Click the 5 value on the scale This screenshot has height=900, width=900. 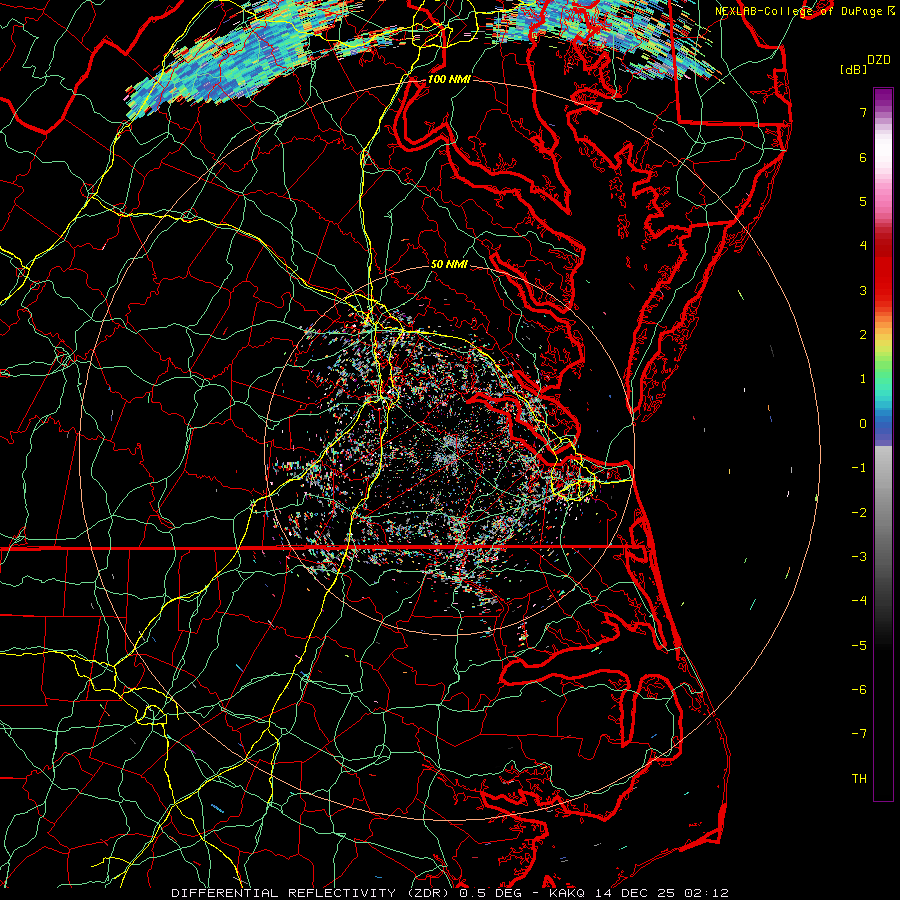[863, 201]
